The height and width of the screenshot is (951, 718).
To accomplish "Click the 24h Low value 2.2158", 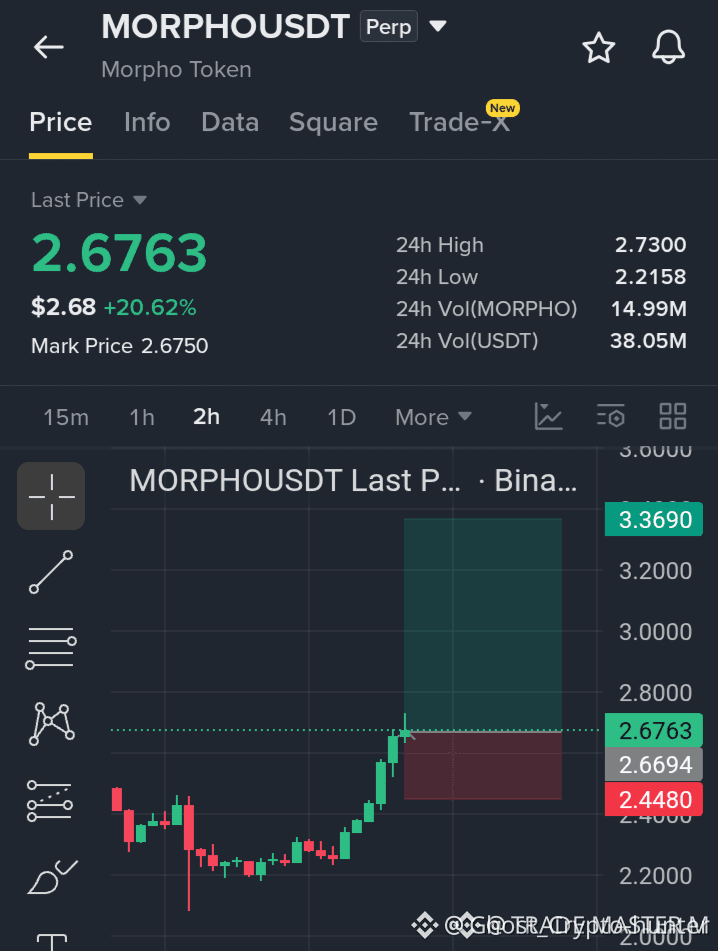I will (650, 277).
